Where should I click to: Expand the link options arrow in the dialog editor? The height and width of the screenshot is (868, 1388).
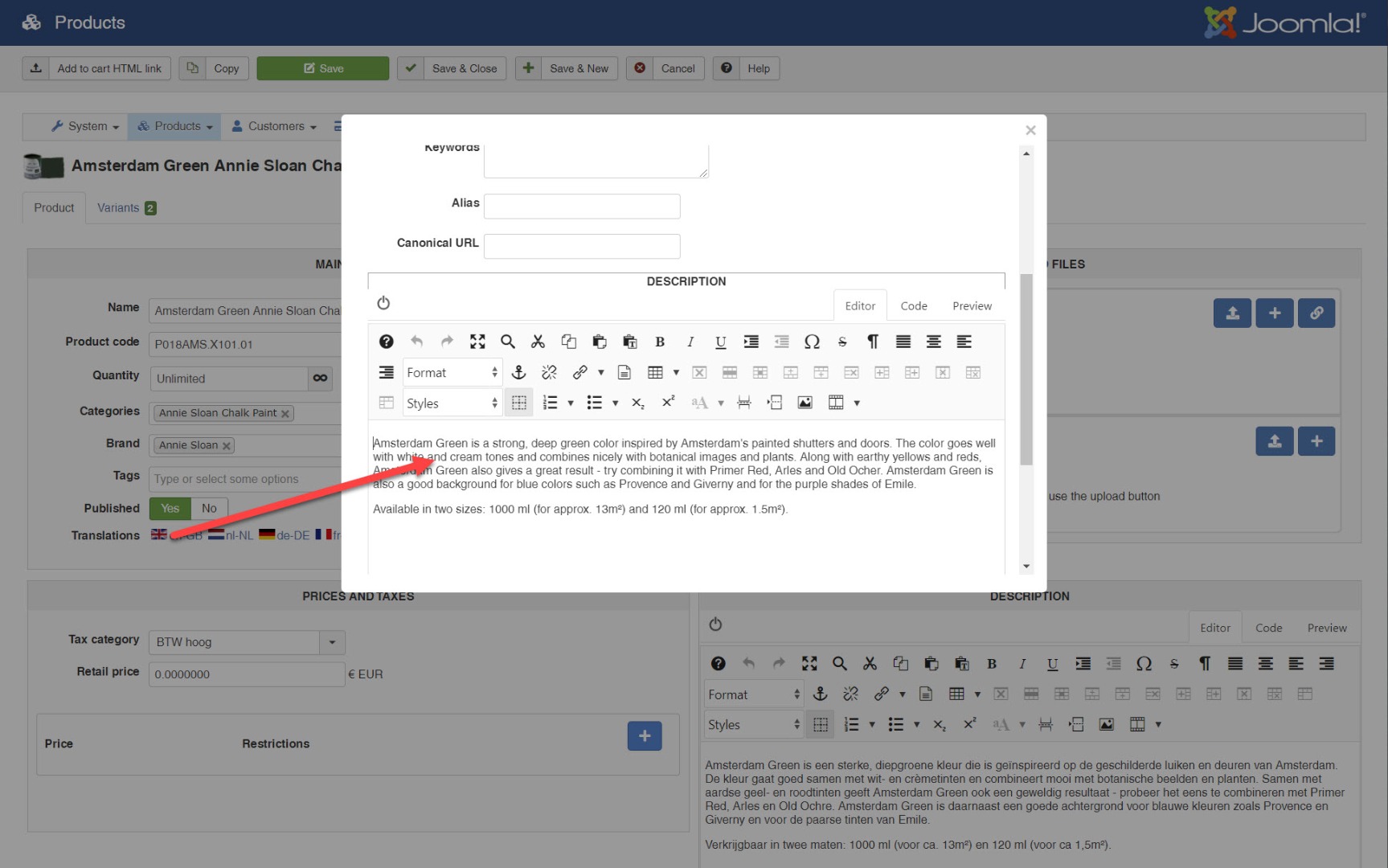(x=600, y=373)
